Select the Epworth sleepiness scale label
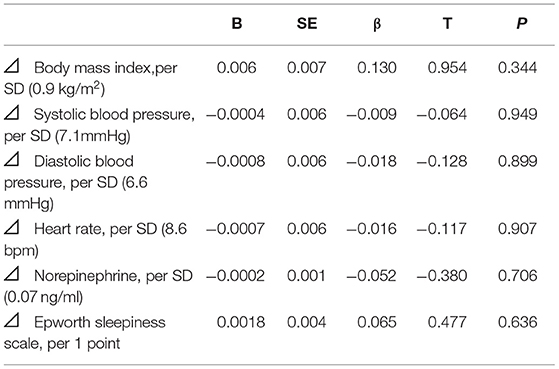The width and height of the screenshot is (559, 369). click(x=85, y=333)
